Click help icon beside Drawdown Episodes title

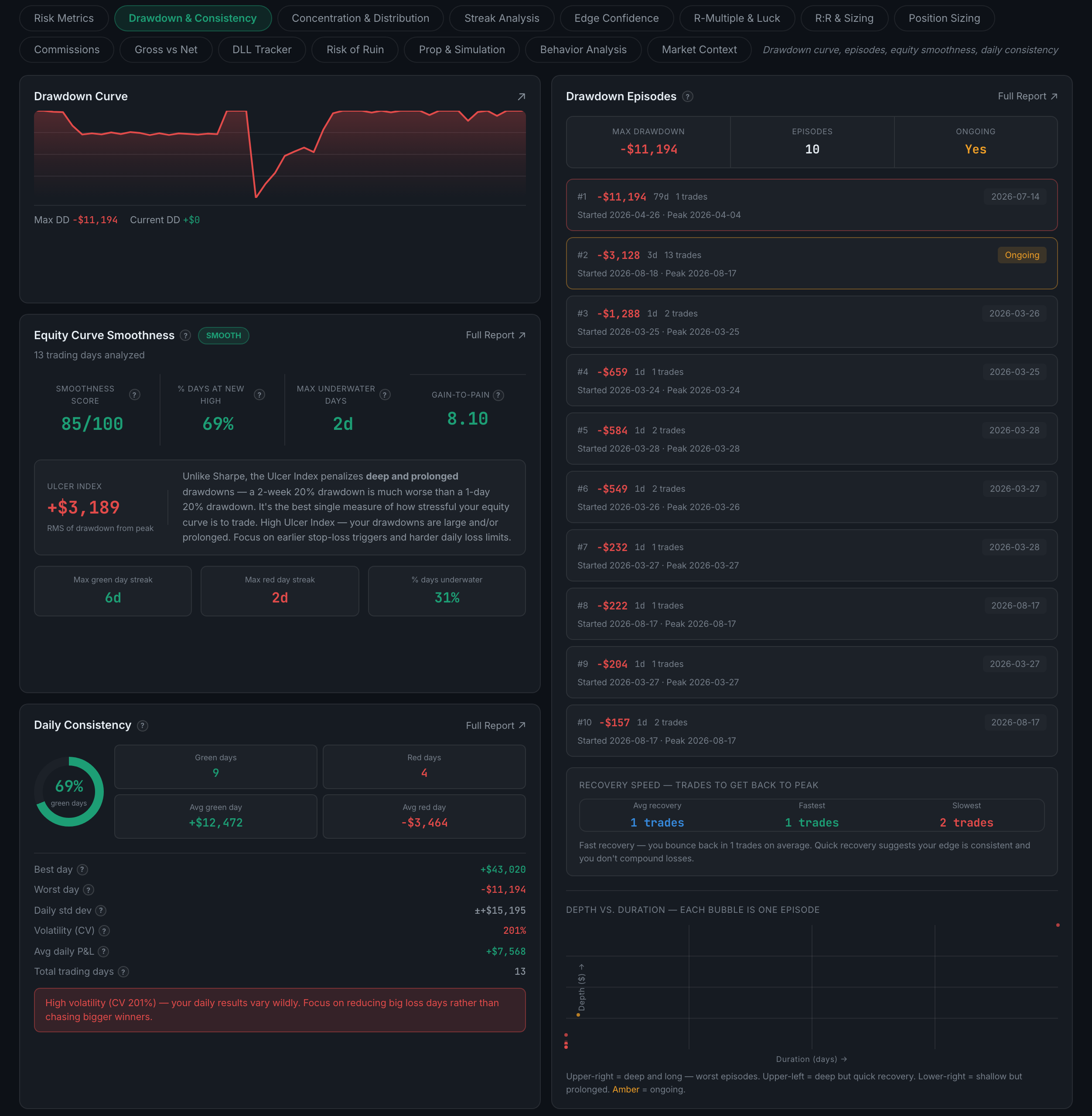tap(688, 96)
